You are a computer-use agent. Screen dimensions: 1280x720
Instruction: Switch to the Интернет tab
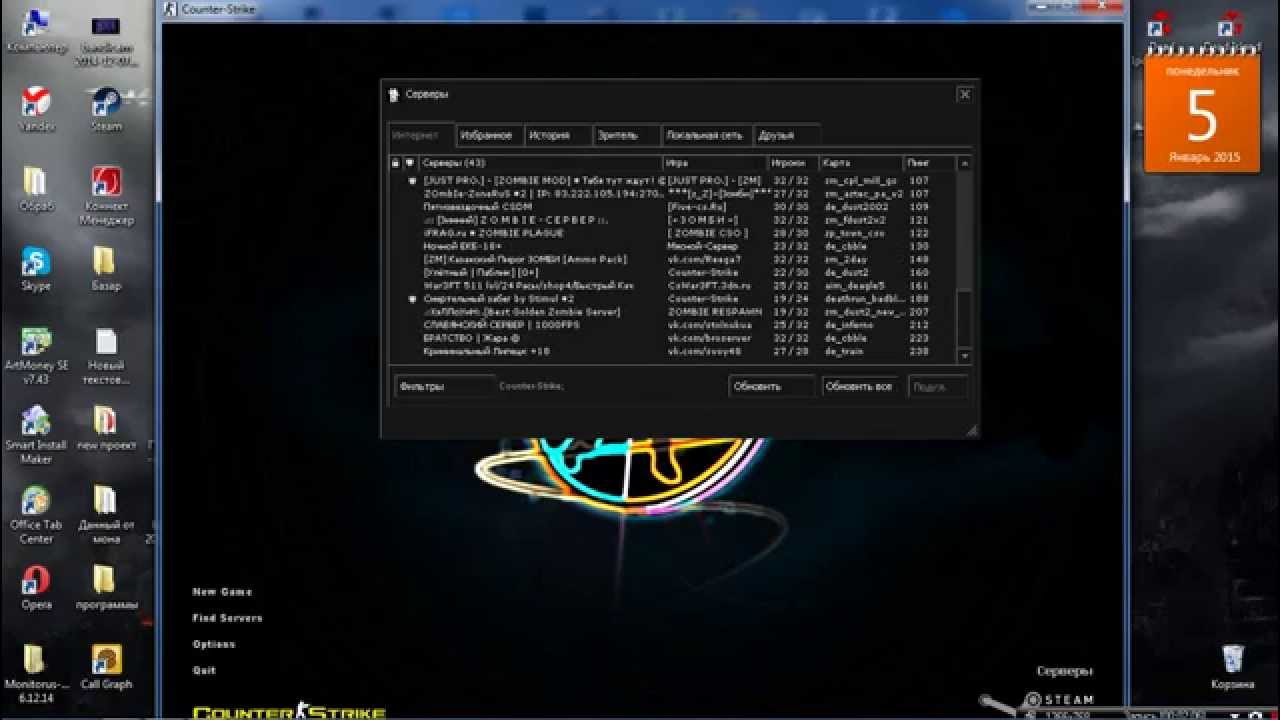(421, 135)
